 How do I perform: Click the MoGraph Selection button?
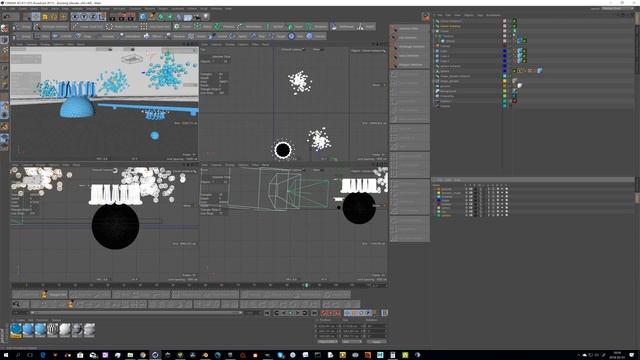[x=51, y=27]
